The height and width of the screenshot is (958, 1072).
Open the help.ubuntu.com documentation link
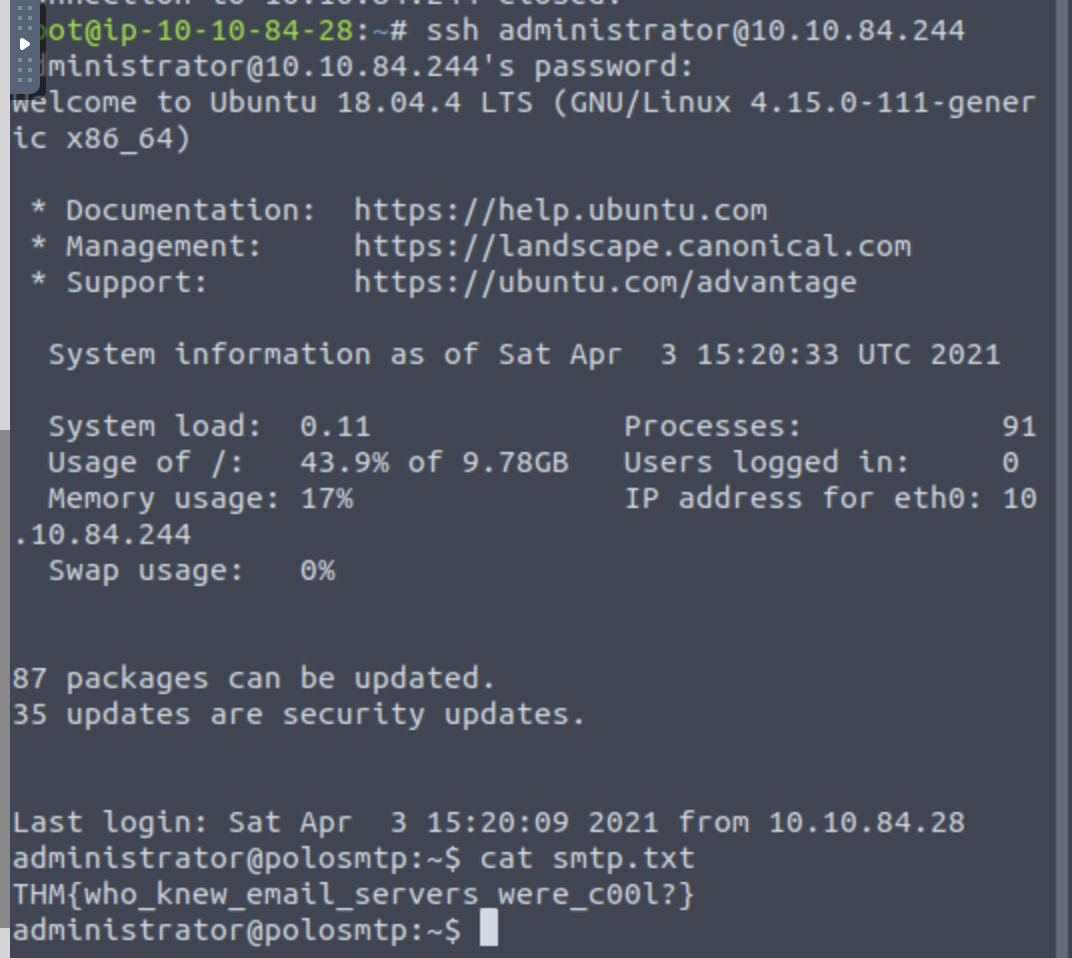pos(560,211)
